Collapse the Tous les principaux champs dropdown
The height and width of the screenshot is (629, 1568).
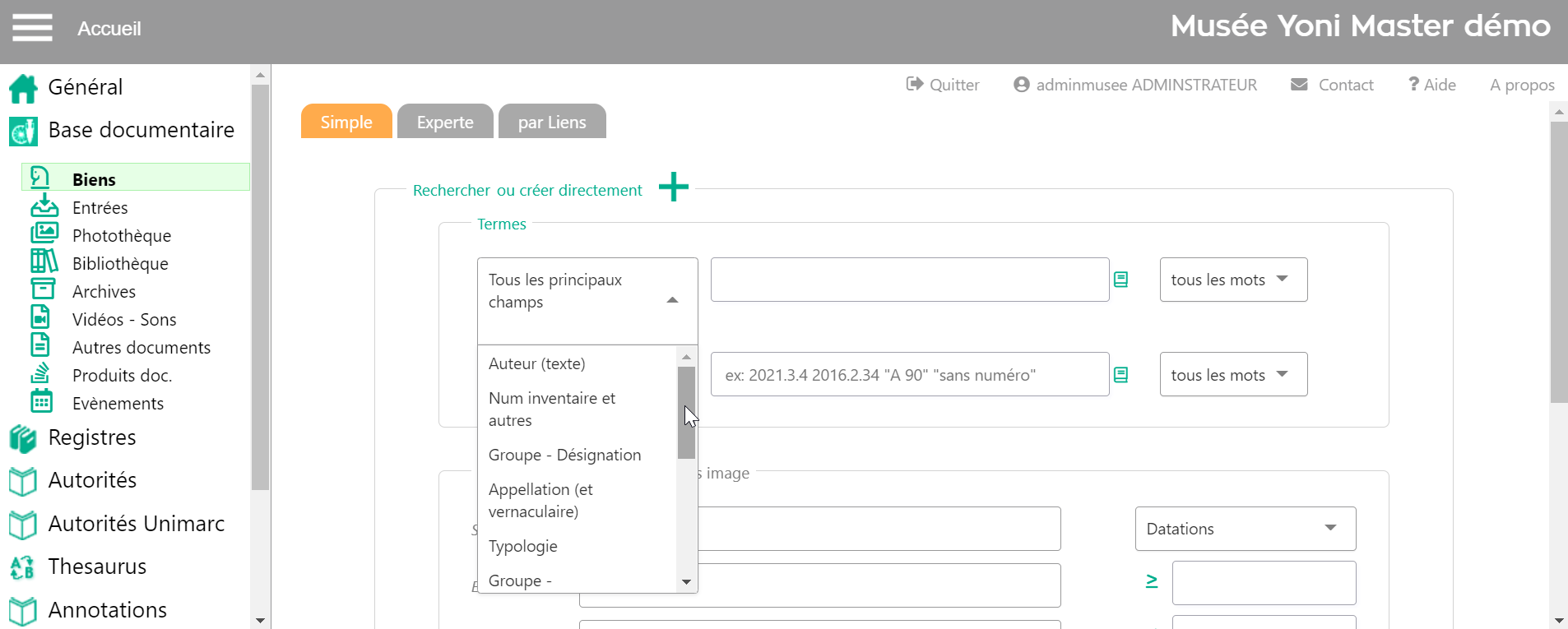tap(672, 300)
